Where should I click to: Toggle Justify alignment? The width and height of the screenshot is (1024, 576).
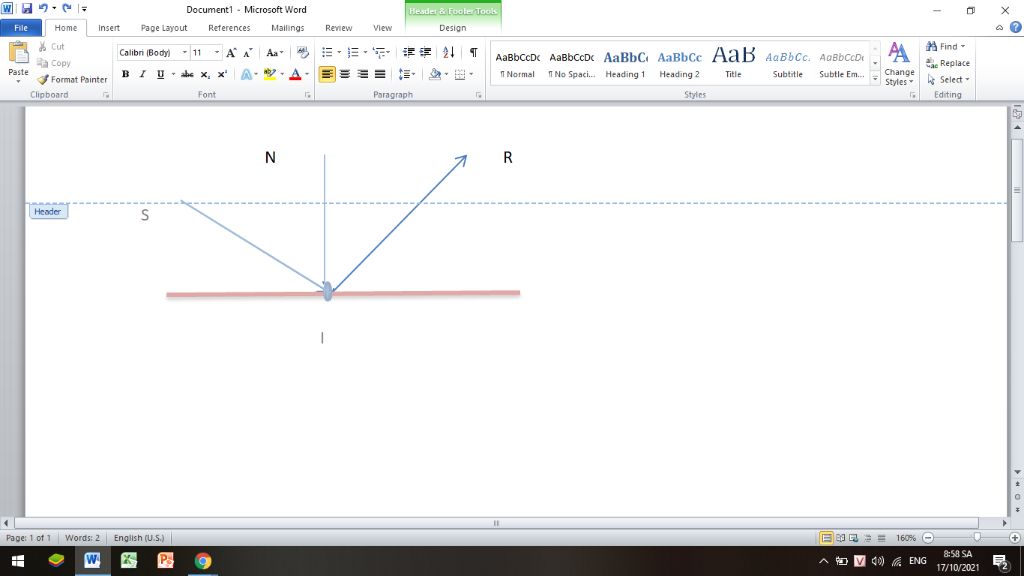click(x=380, y=74)
